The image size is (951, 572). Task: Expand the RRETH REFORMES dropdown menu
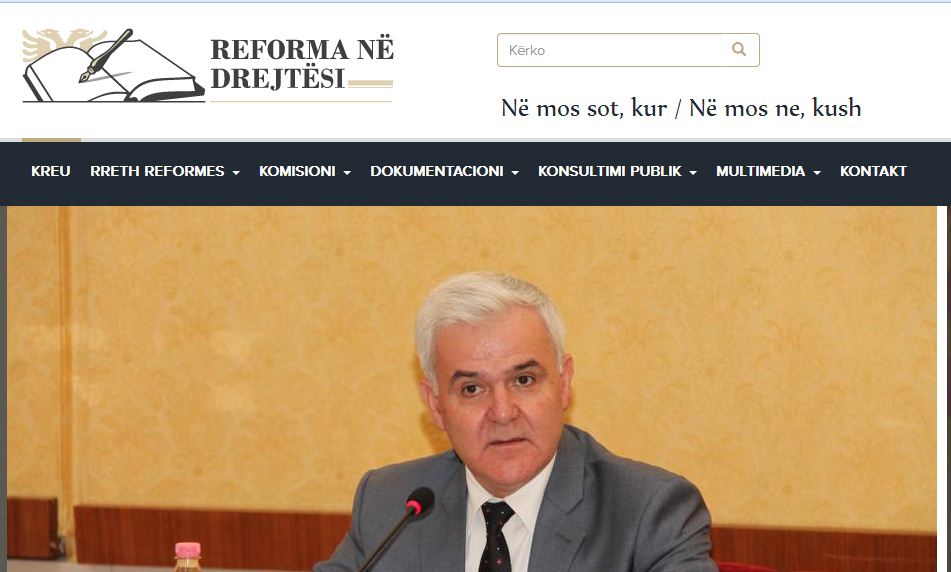tap(157, 171)
